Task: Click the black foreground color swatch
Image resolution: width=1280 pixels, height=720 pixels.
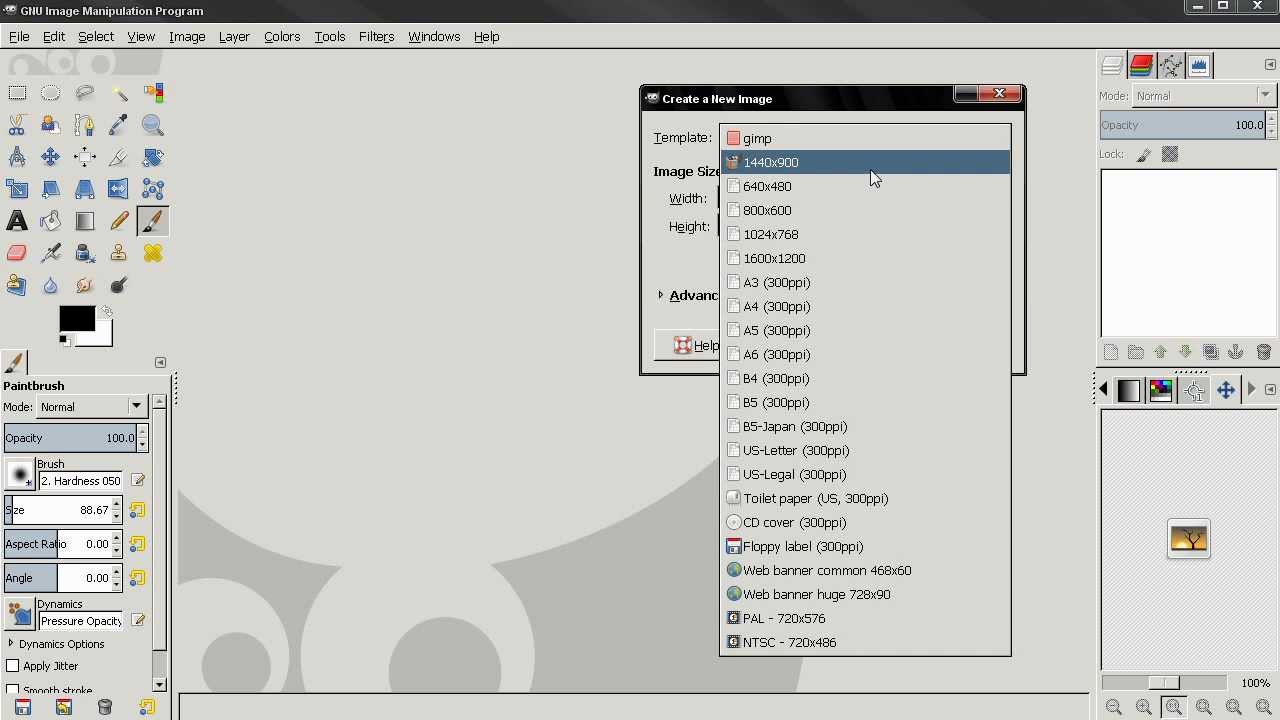Action: 77,319
